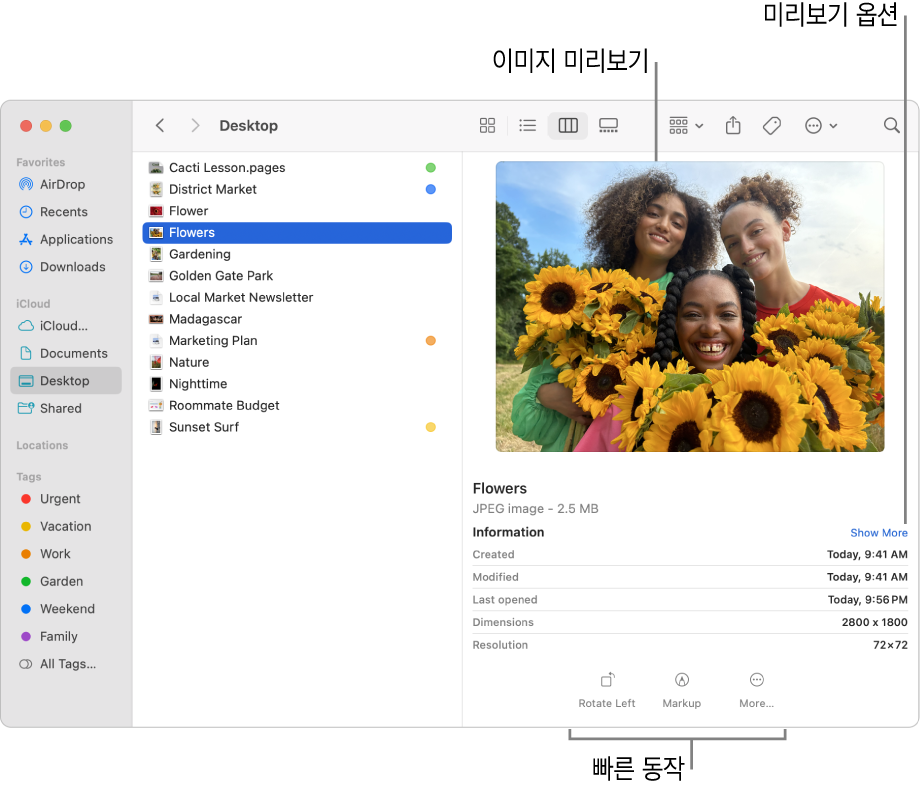Select the Marketing Plan file
The image size is (923, 790).
[x=297, y=340]
